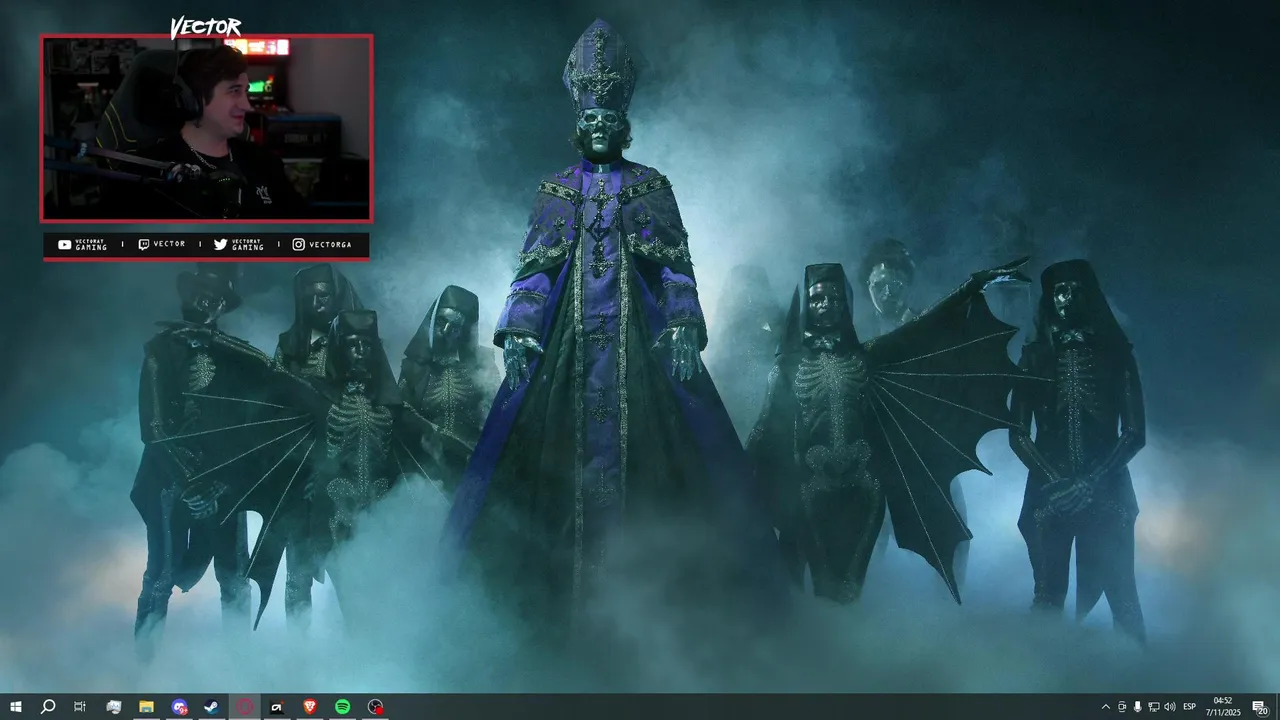Open File Explorer folder icon
Image resolution: width=1280 pixels, height=720 pixels.
(146, 707)
